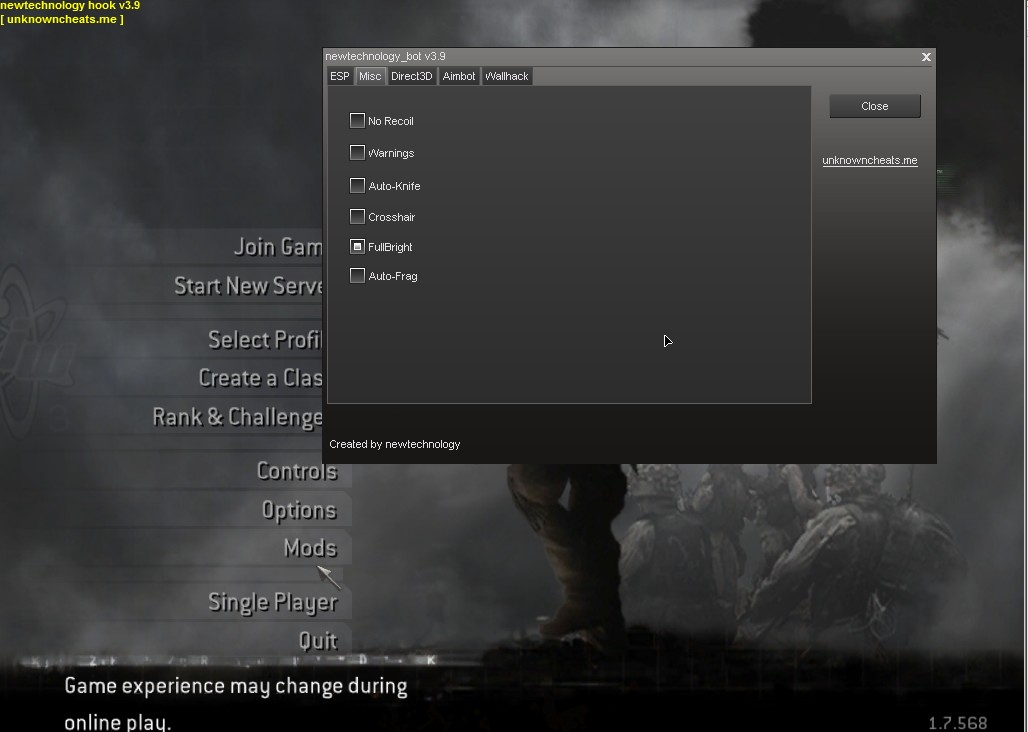Switch to the ESP tab

(340, 76)
